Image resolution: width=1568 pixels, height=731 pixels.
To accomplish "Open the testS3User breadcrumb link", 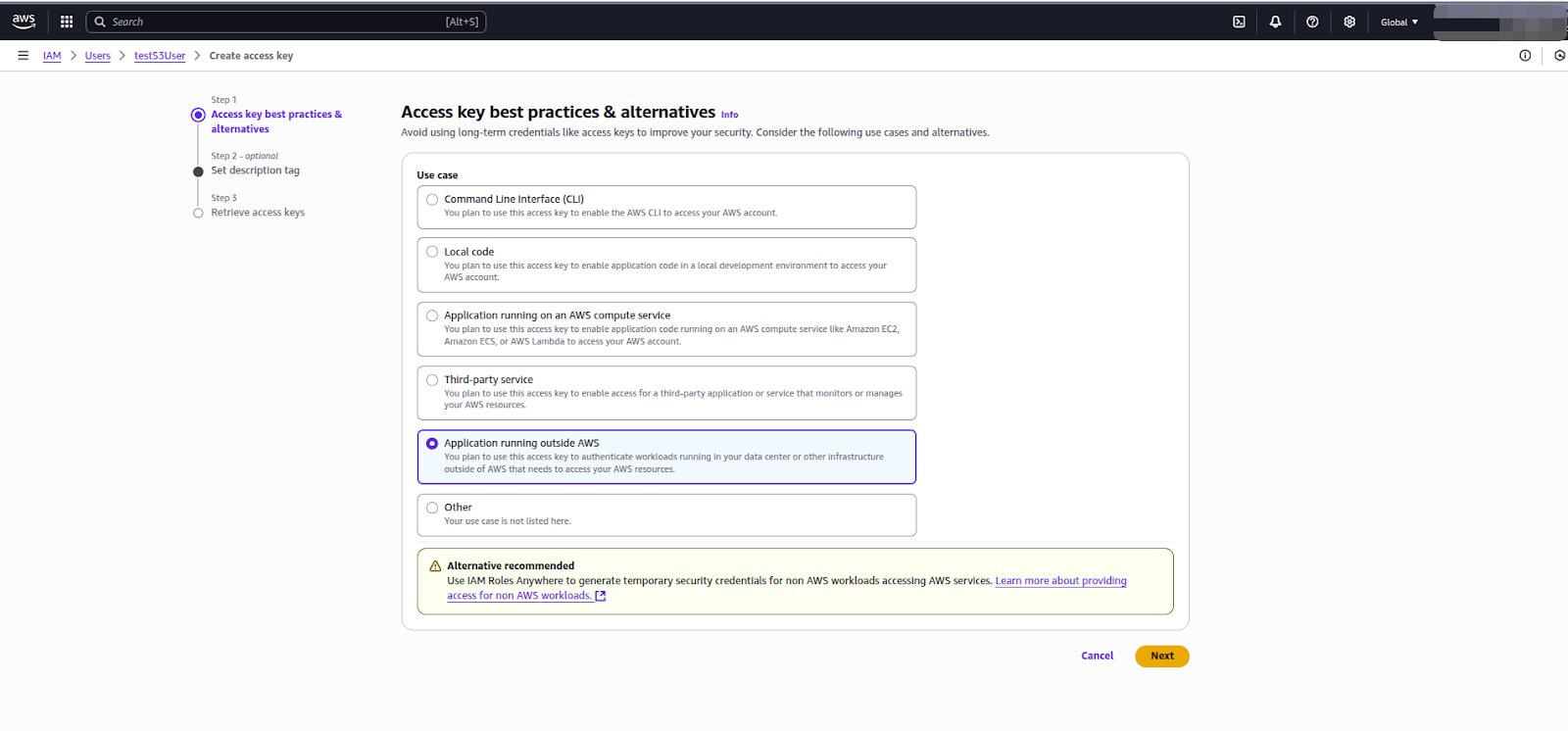I will tap(160, 56).
